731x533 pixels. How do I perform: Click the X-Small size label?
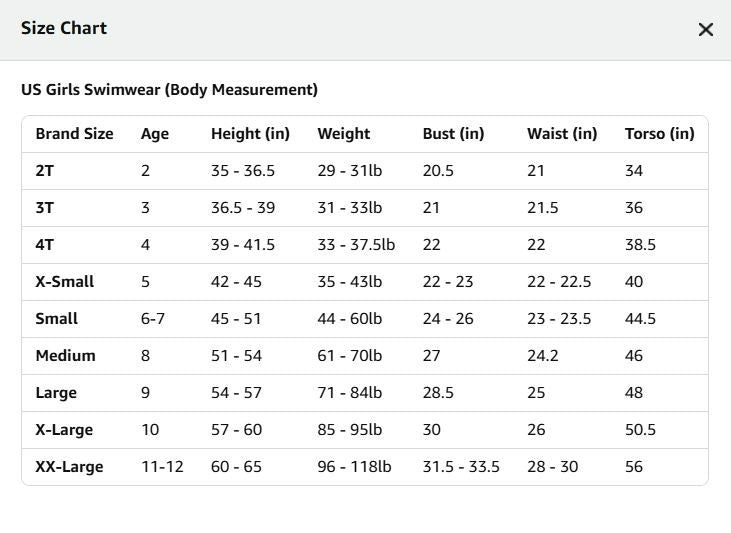click(x=65, y=282)
